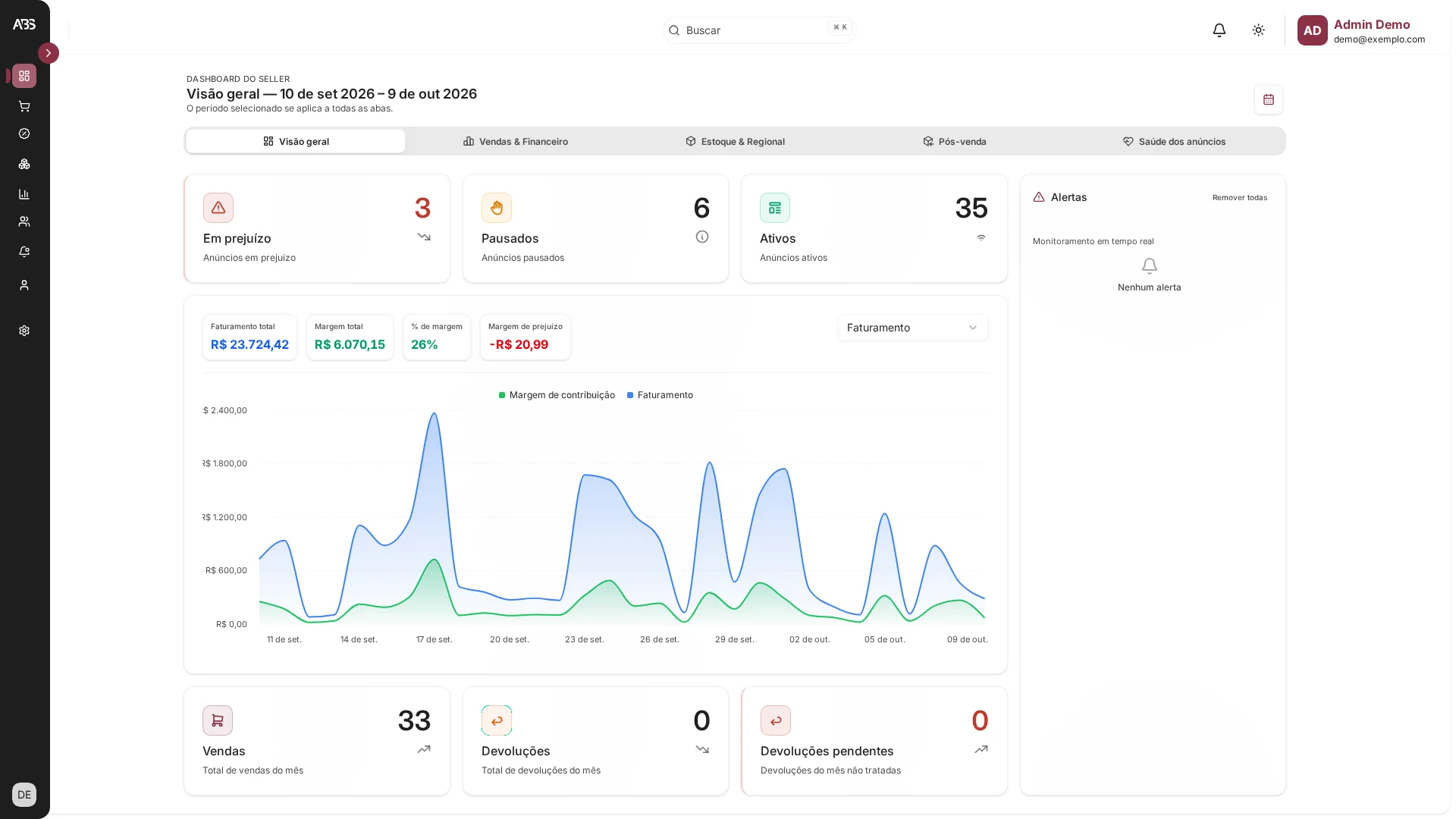The image size is (1456, 819).
Task: Open the calendar date picker icon
Action: point(1269,99)
